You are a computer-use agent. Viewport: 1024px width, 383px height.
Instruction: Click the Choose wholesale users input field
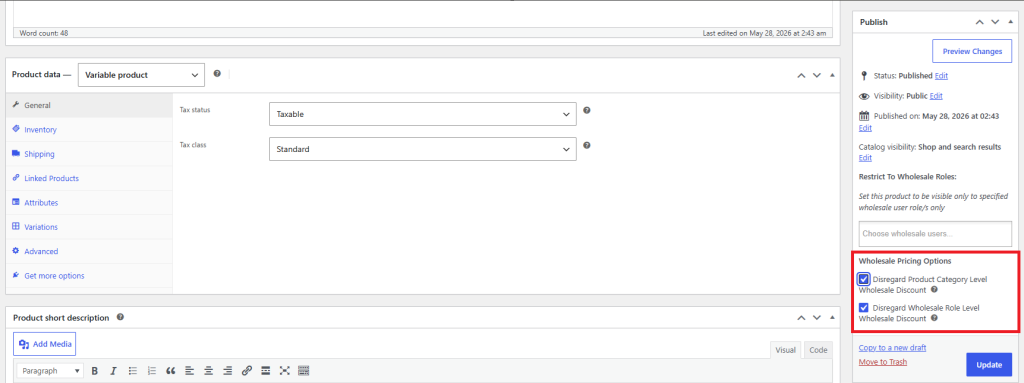[935, 233]
